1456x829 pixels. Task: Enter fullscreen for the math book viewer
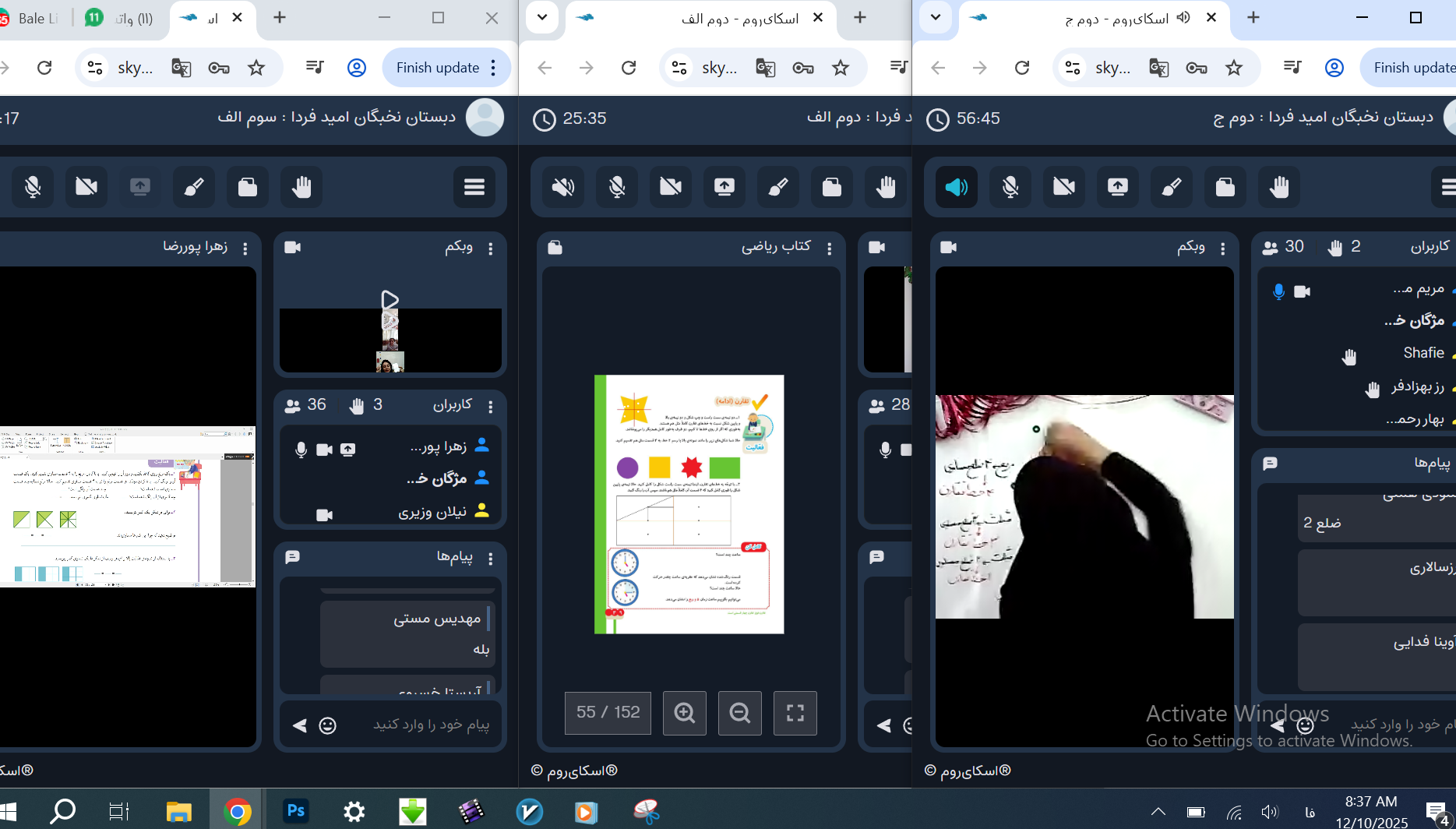795,713
